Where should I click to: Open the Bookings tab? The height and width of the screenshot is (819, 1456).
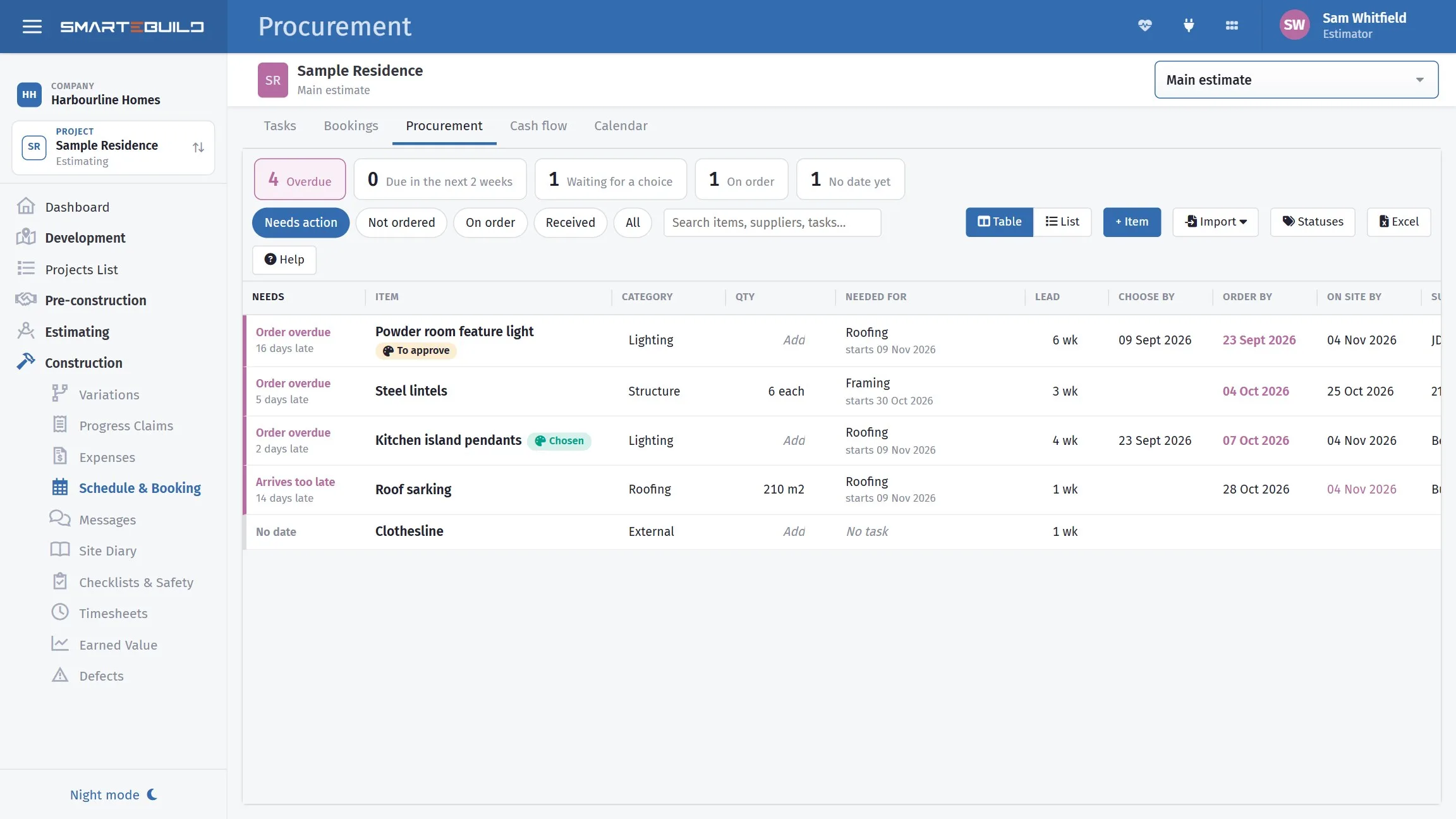[x=351, y=126]
